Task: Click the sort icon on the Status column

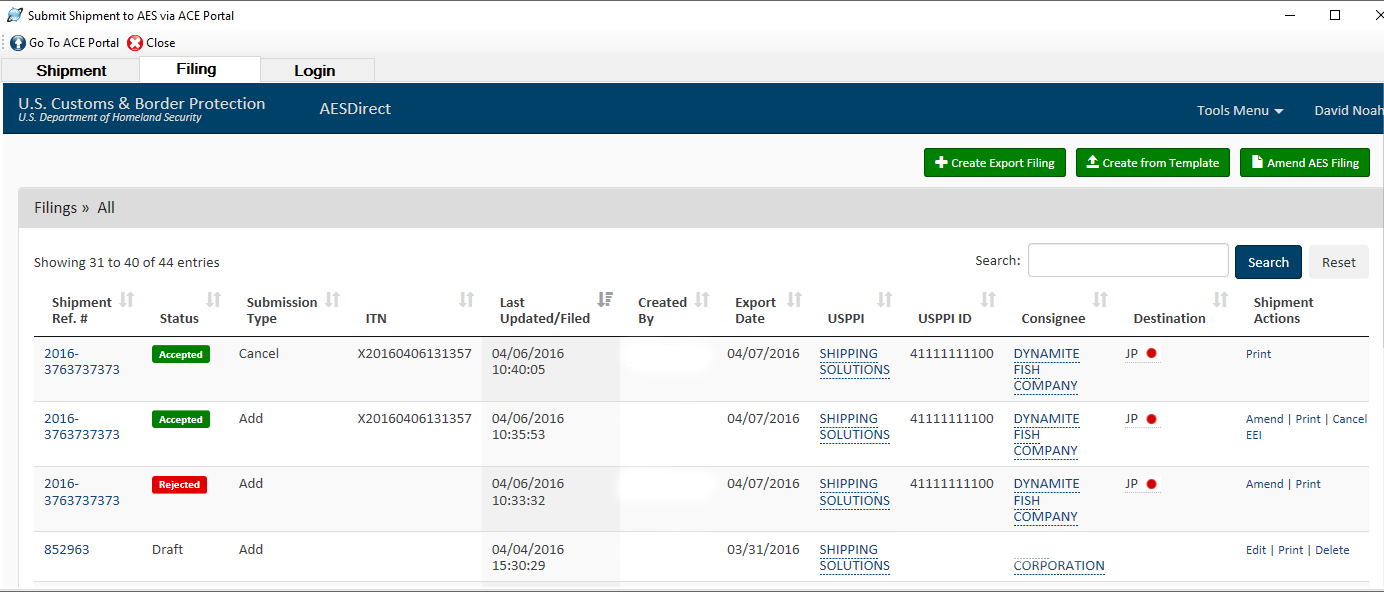Action: coord(212,300)
